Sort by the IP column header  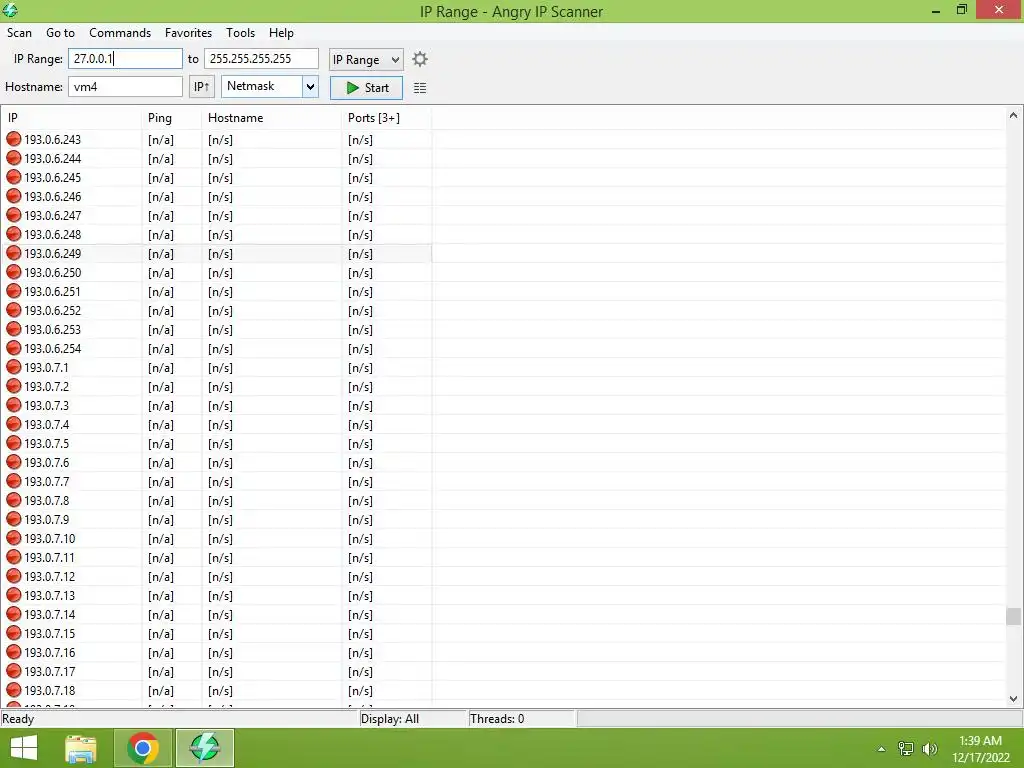71,118
